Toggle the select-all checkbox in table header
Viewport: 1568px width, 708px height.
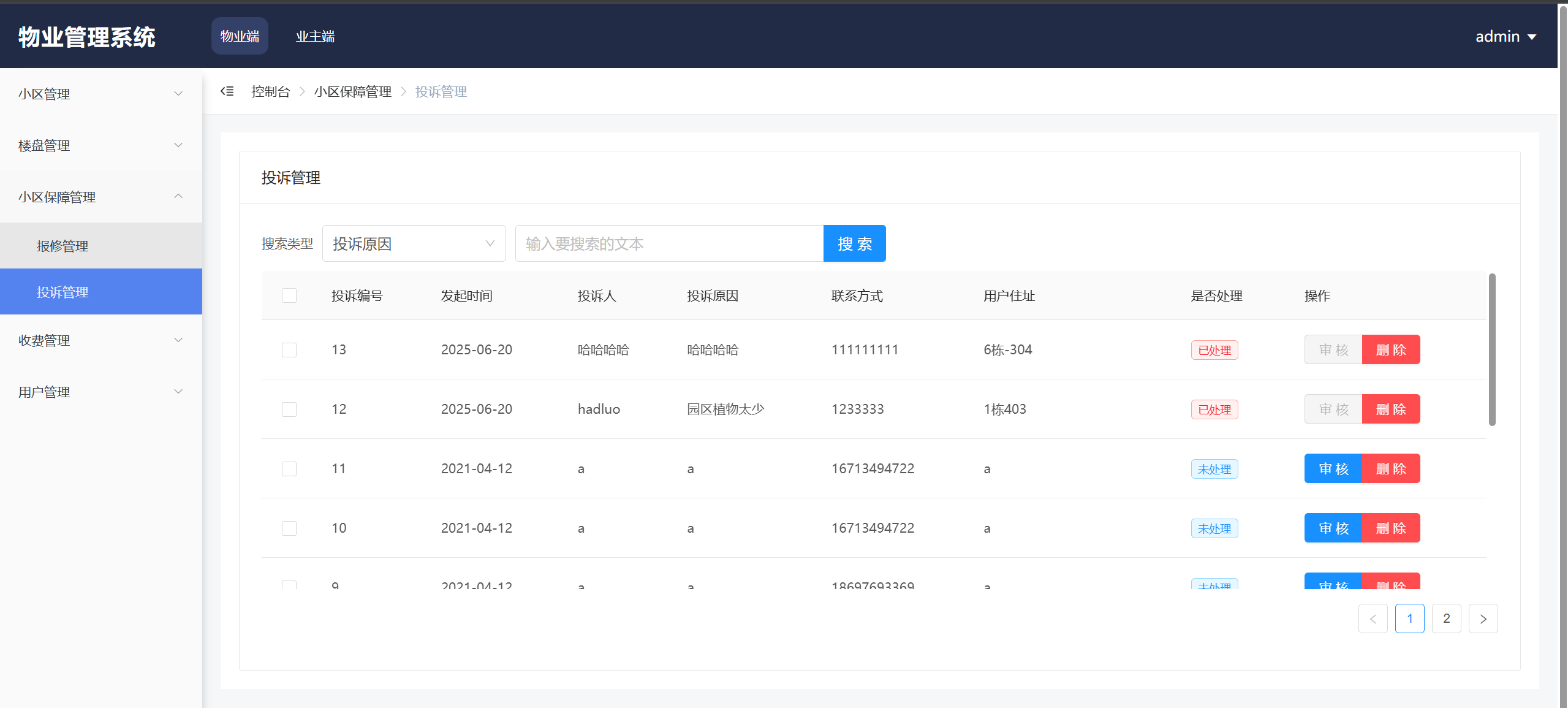tap(289, 295)
